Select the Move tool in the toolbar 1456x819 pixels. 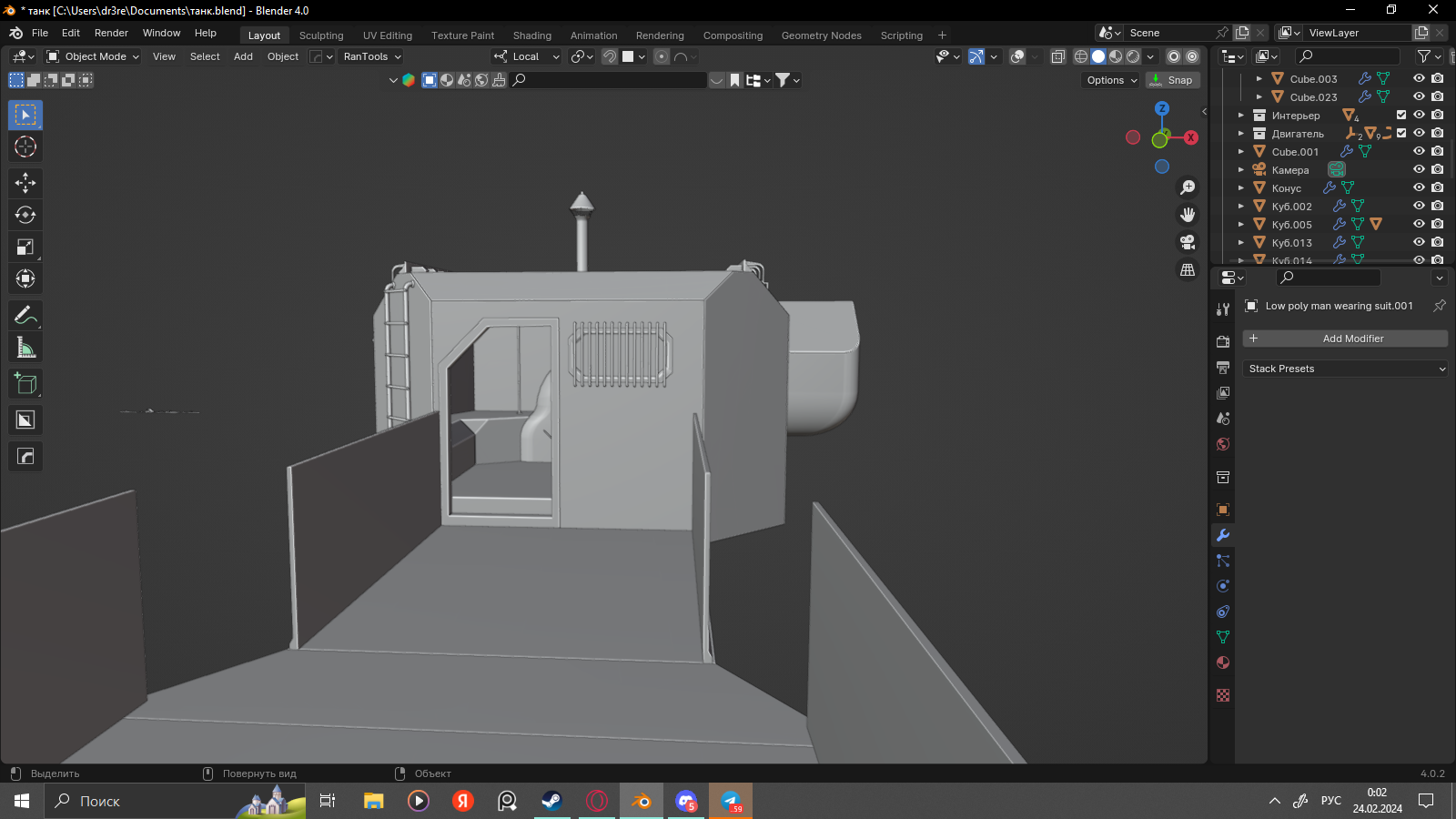25,183
